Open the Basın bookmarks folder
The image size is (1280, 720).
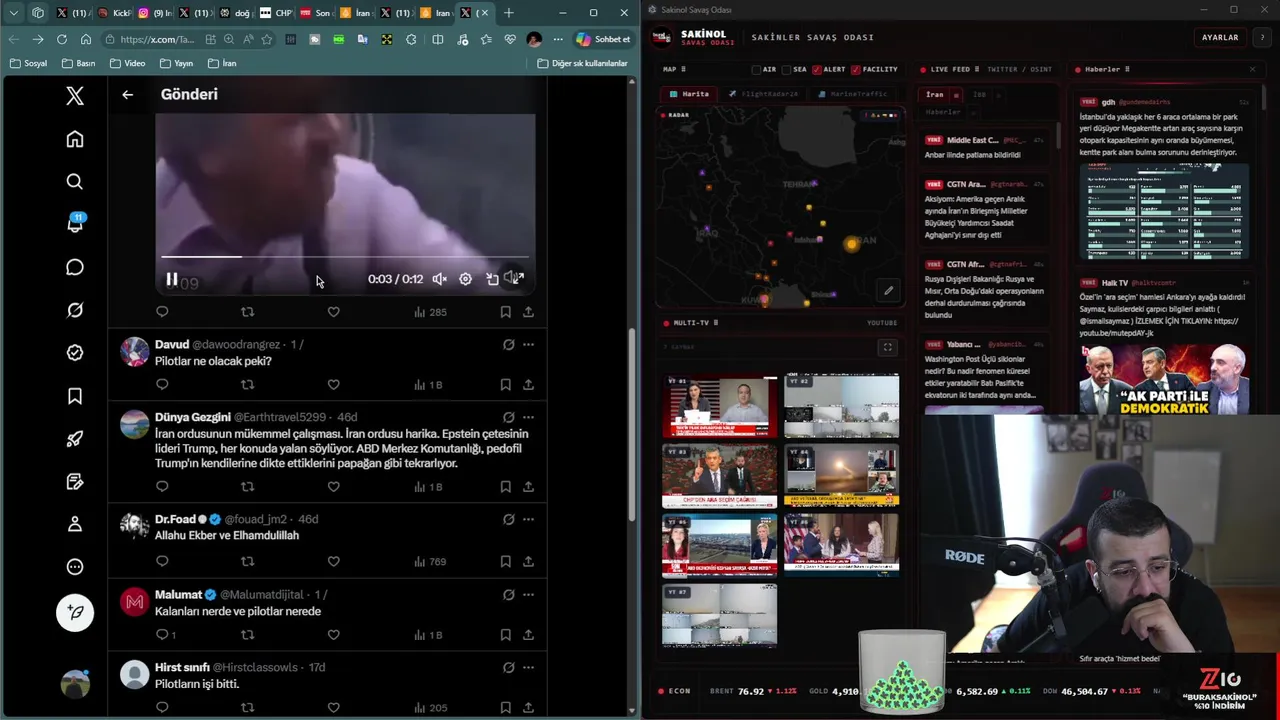(78, 63)
